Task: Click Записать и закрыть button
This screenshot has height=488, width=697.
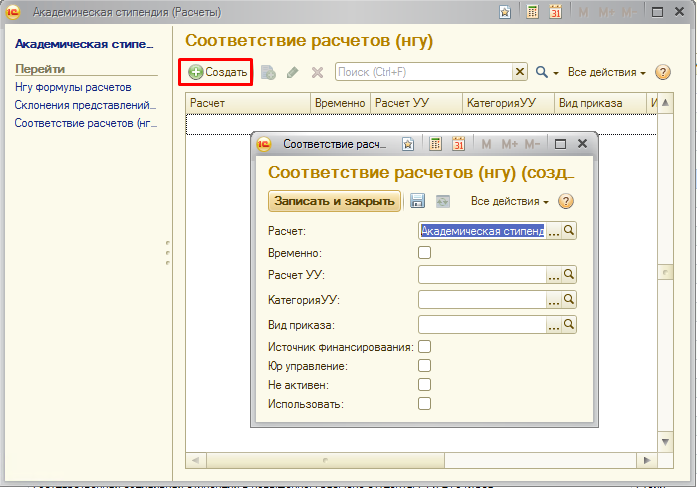Action: coord(334,201)
